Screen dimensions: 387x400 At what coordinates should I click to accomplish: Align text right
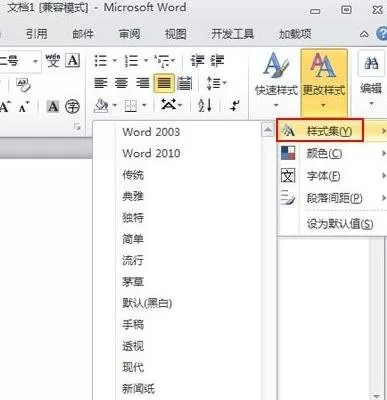[142, 83]
